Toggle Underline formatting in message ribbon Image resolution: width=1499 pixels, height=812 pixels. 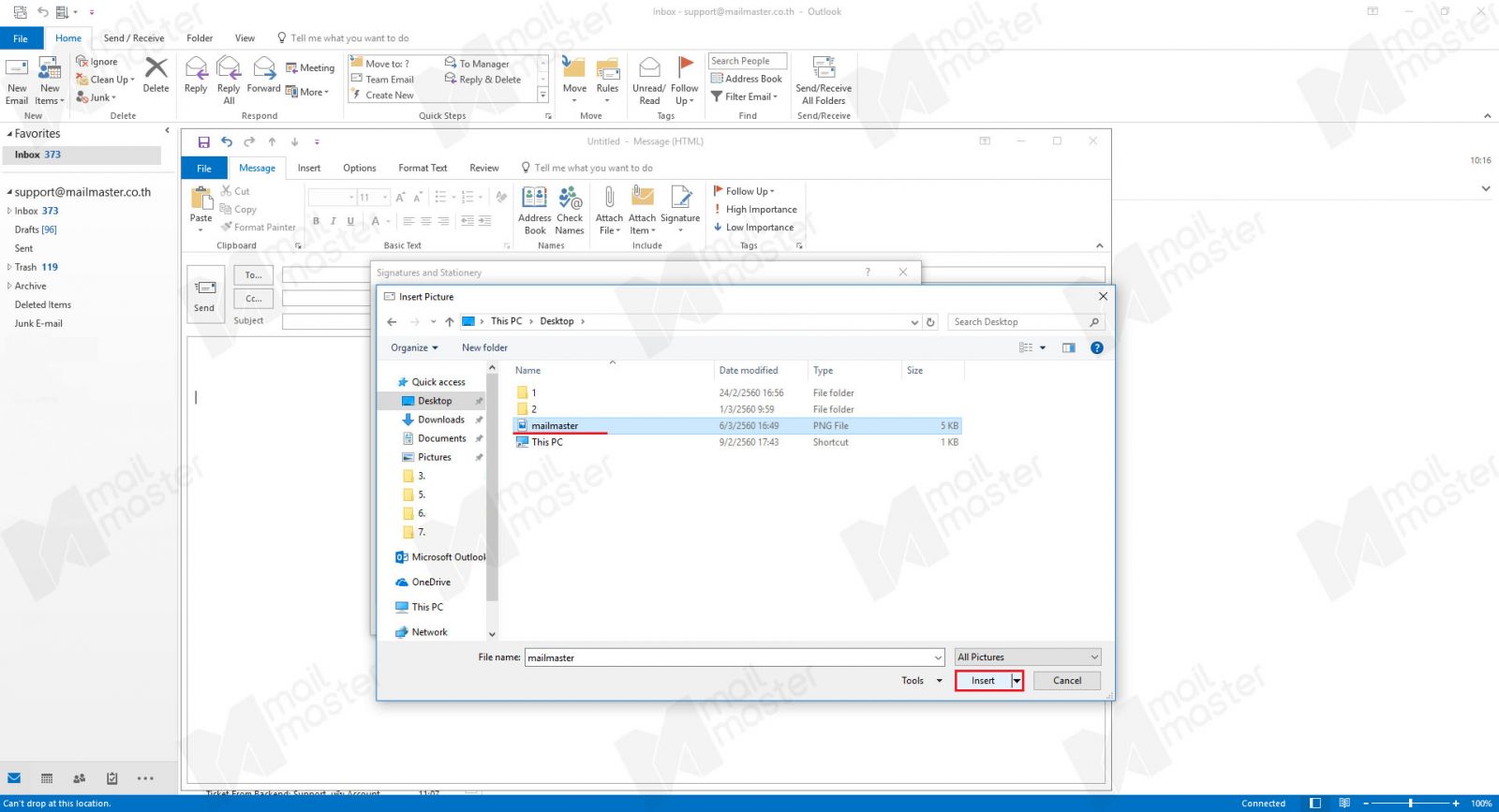pos(350,222)
